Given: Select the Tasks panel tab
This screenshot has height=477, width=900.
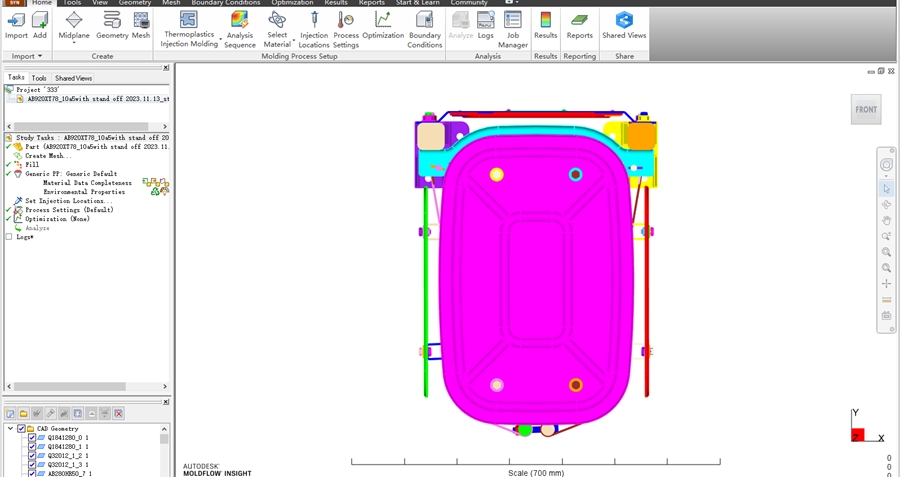Looking at the screenshot, I should coord(16,77).
